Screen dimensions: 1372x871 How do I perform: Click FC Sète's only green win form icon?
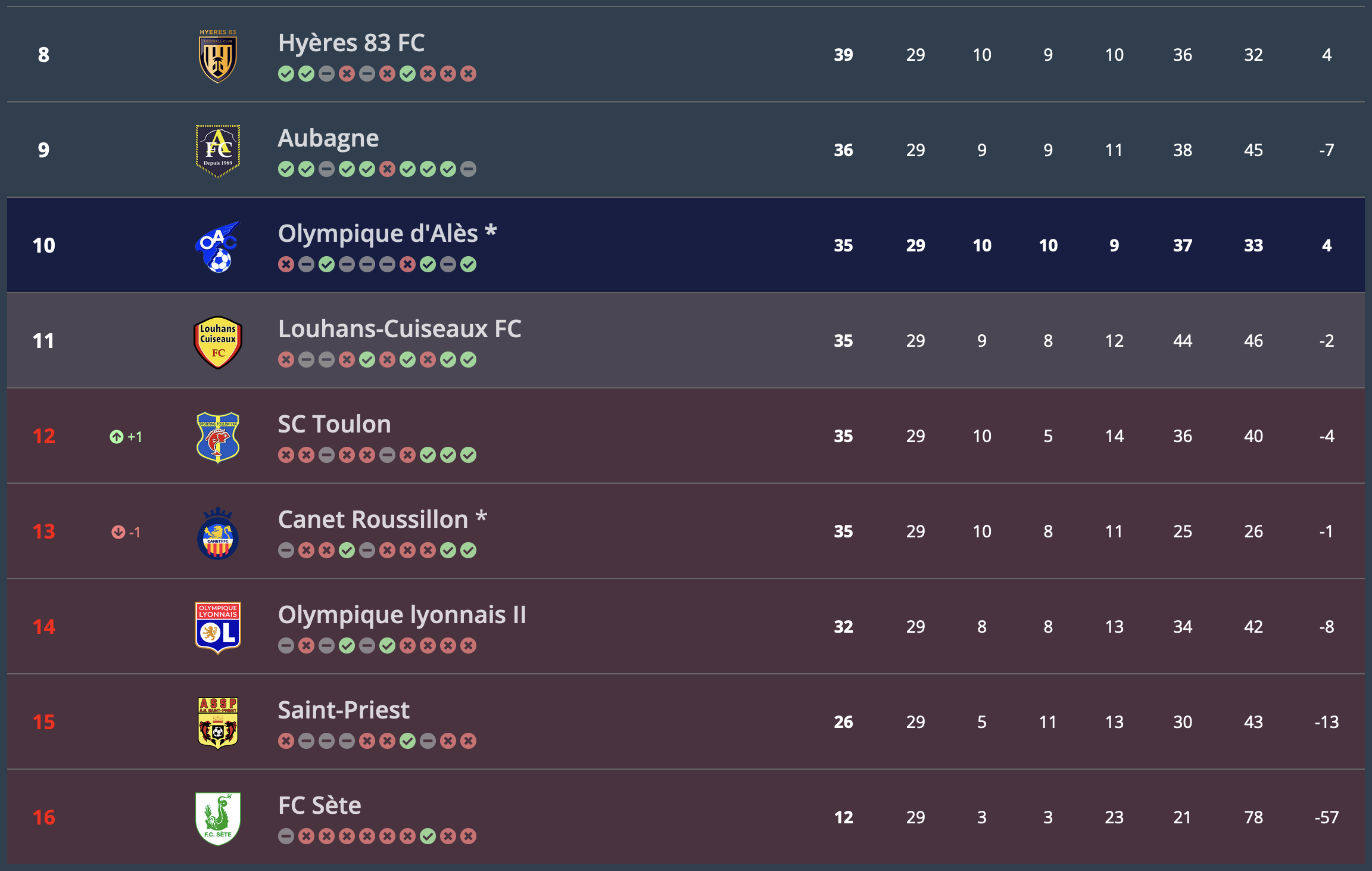[x=428, y=836]
